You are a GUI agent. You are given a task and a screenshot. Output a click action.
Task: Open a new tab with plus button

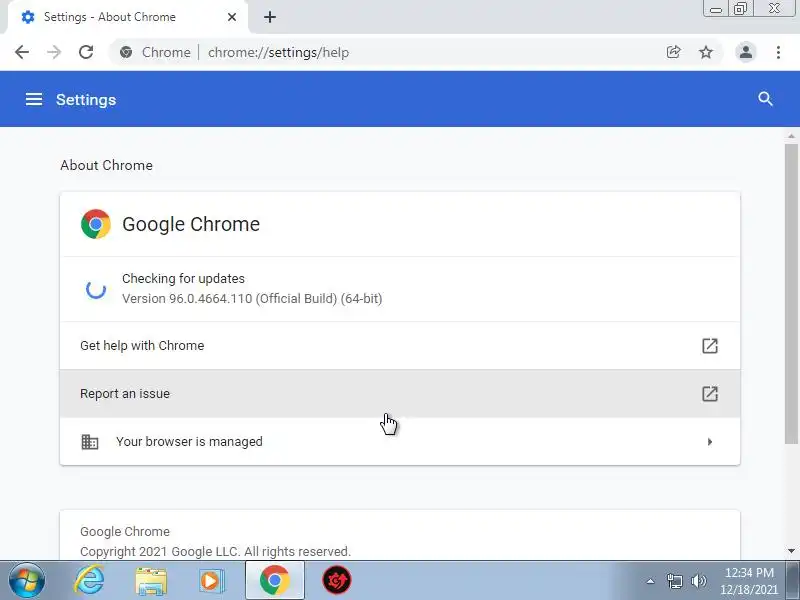270,17
